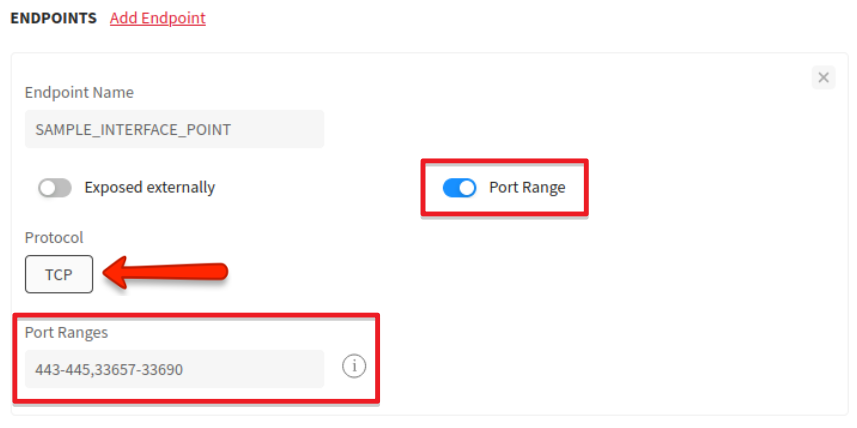Place cursor in SAMPLE_INTERFACE_POINT text

[x=133, y=130]
